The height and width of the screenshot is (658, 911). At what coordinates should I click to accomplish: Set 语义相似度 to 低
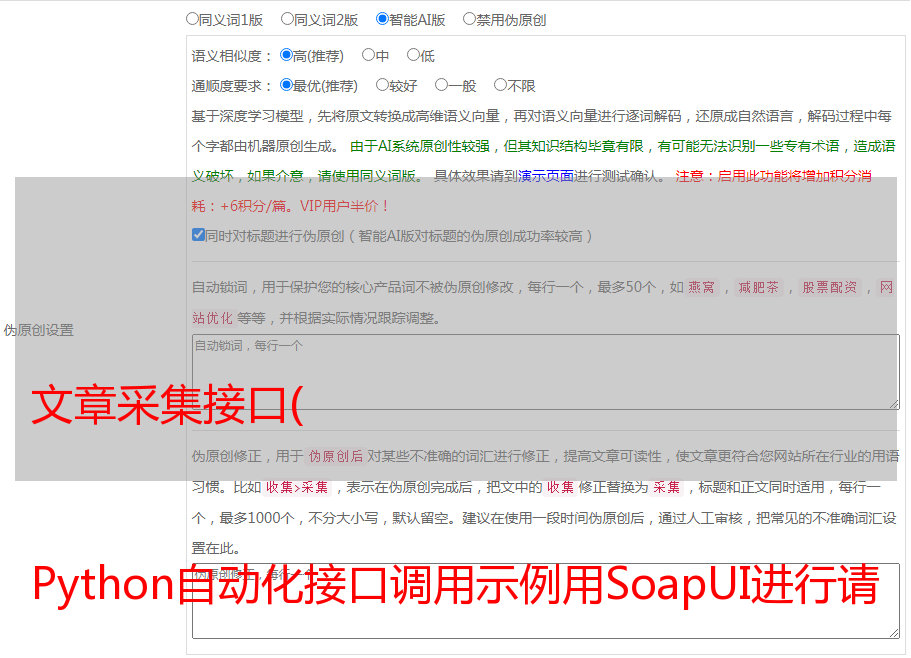413,55
